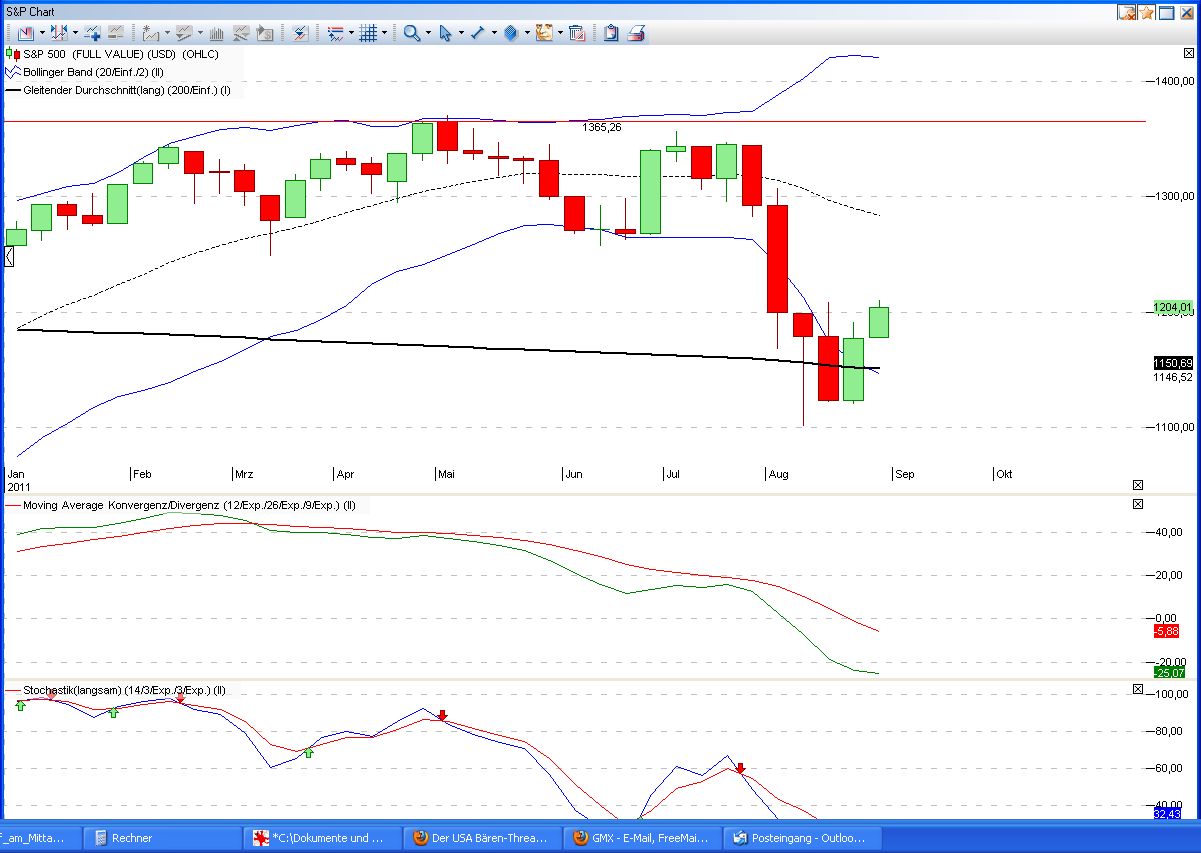1201x853 pixels.
Task: Select the trend line drawing tool
Action: point(477,33)
